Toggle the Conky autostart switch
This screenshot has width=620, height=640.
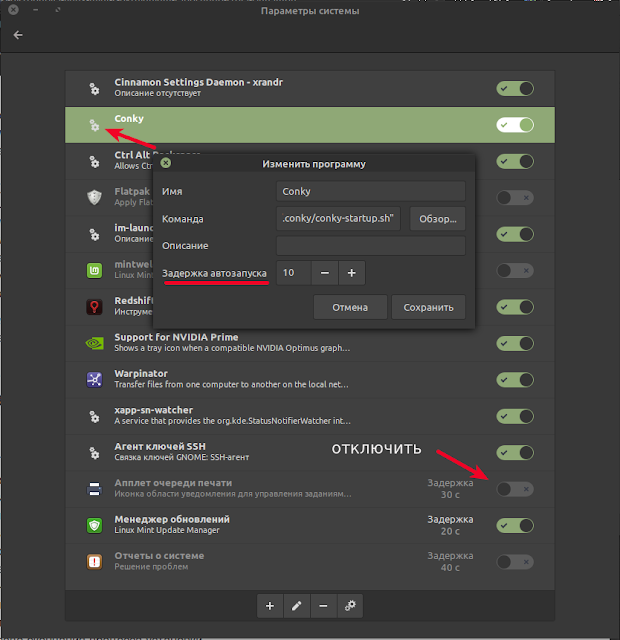pos(515,125)
